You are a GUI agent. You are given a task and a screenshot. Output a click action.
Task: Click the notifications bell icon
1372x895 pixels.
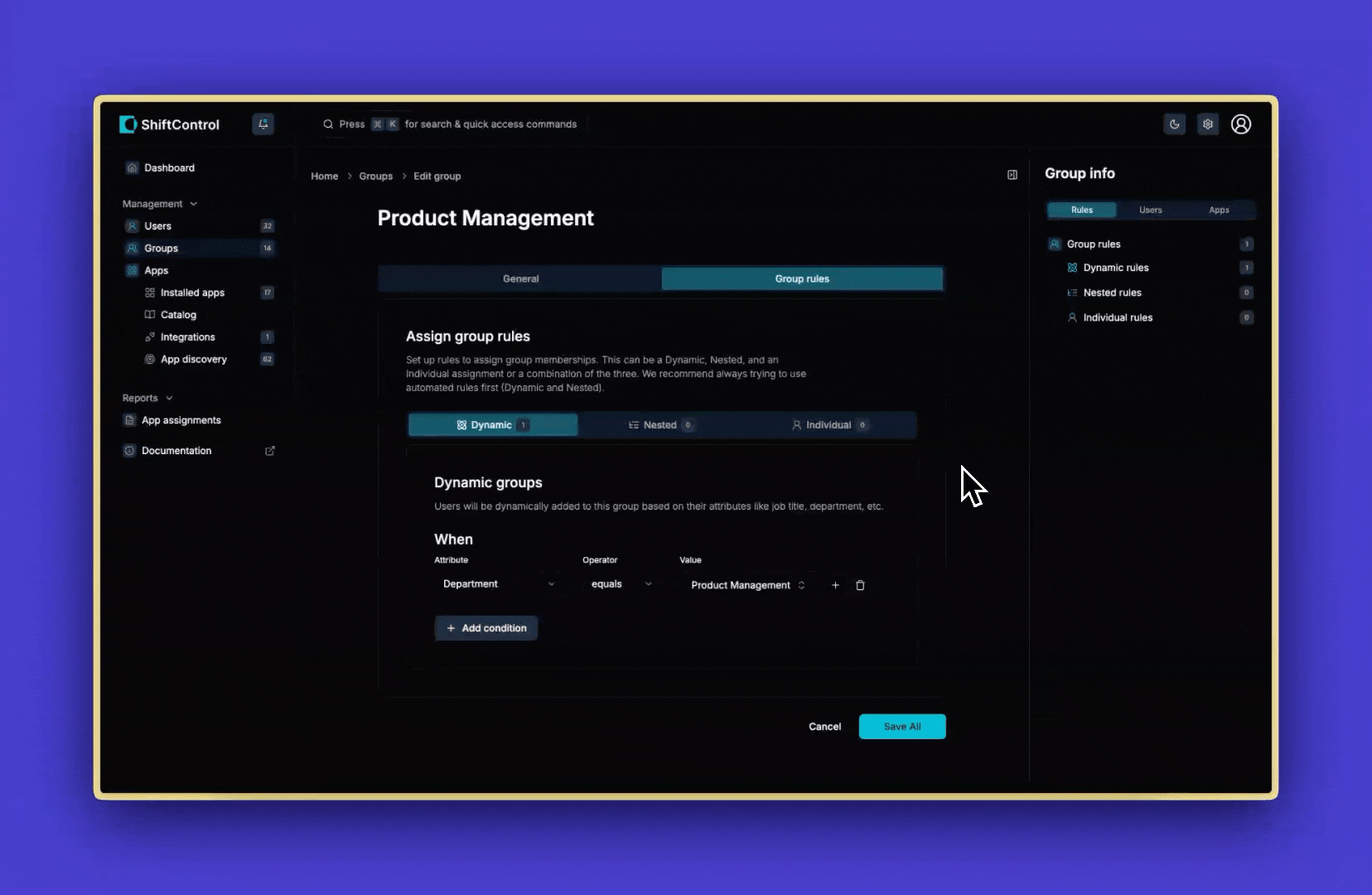(x=263, y=124)
